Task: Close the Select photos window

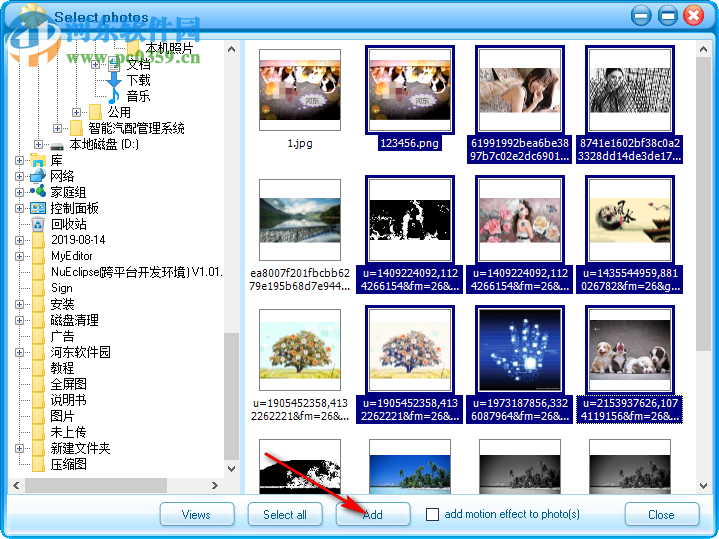Action: (693, 16)
